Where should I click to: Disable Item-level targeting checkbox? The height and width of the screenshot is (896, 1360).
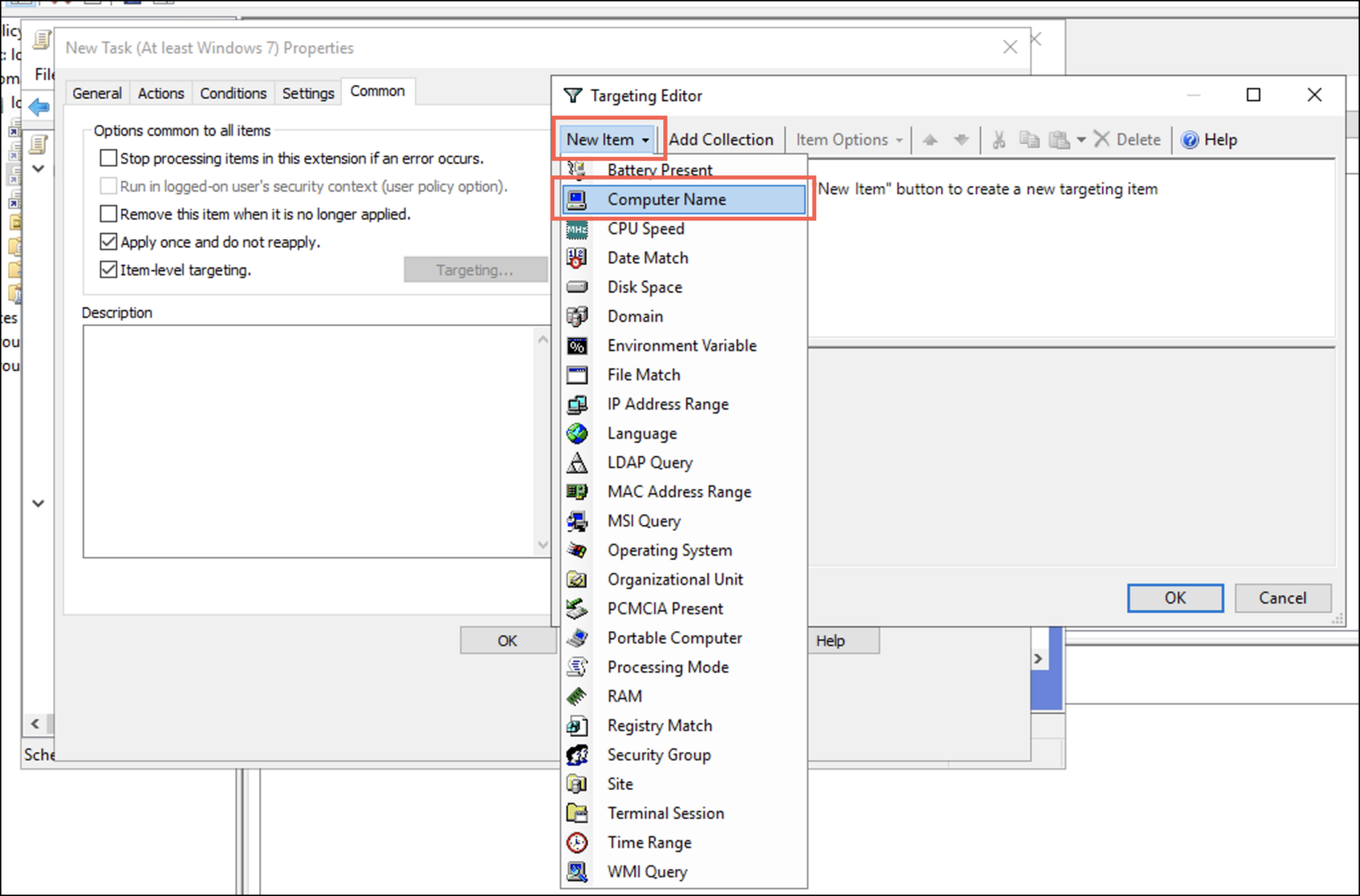(108, 270)
